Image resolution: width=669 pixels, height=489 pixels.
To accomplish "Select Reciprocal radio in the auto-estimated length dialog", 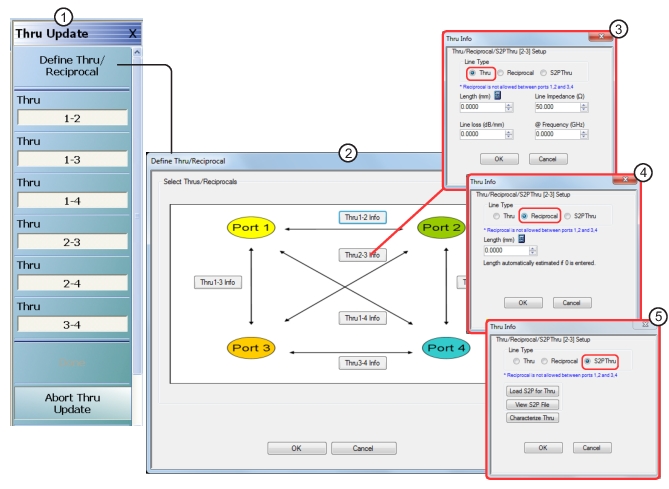I will 524,216.
